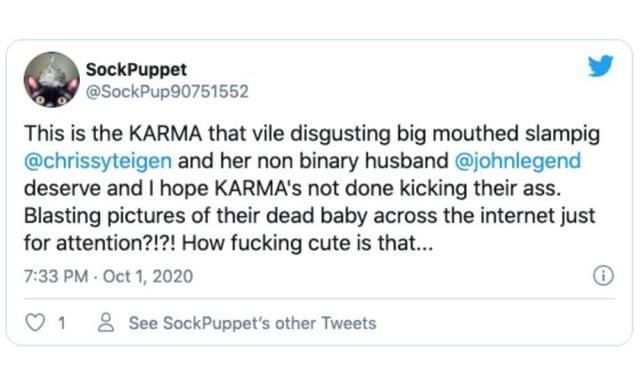Screen dimensions: 640x384
Task: Like the tweet with the heart icon
Action: click(x=35, y=322)
